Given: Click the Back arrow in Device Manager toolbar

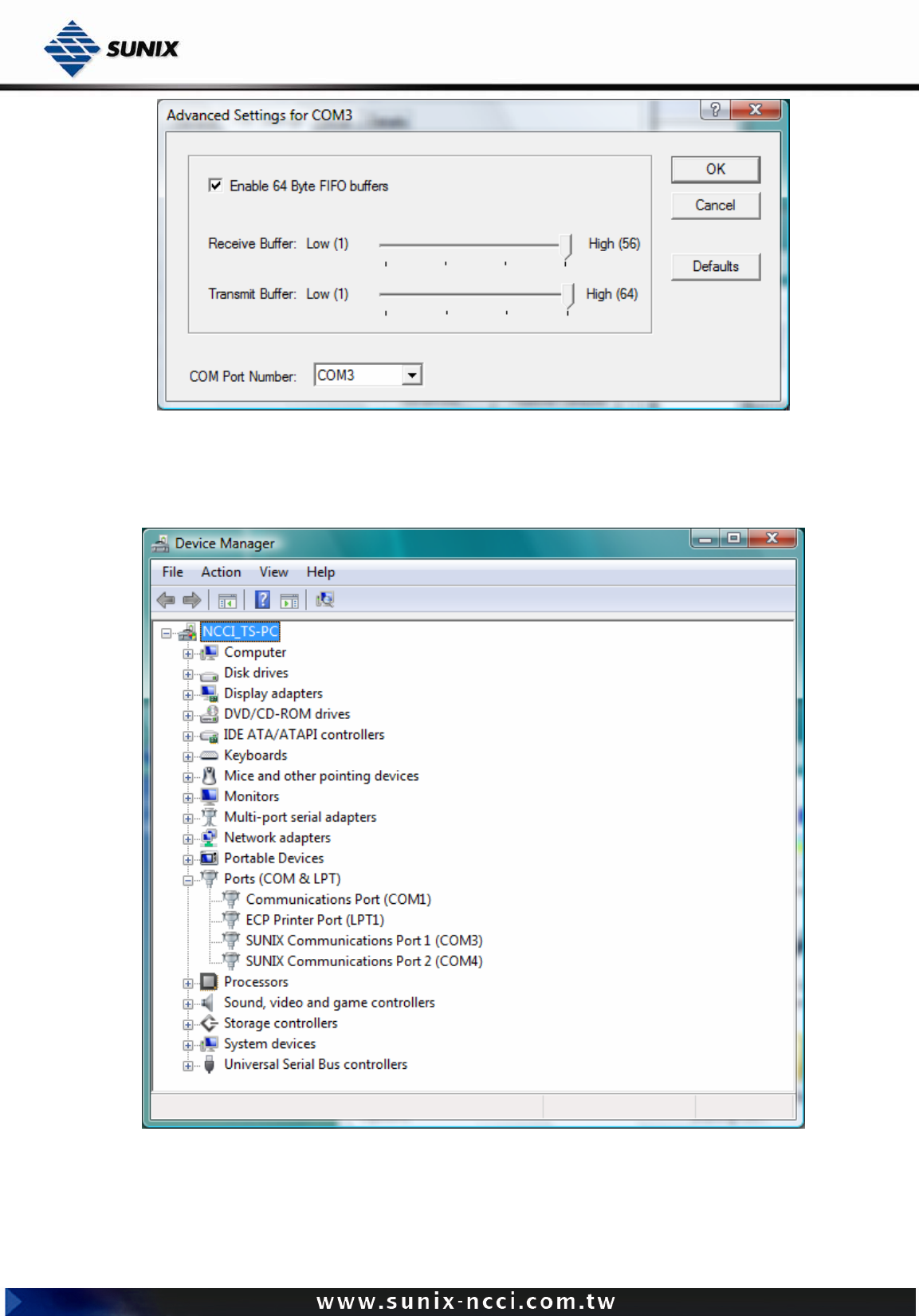Looking at the screenshot, I should [166, 600].
